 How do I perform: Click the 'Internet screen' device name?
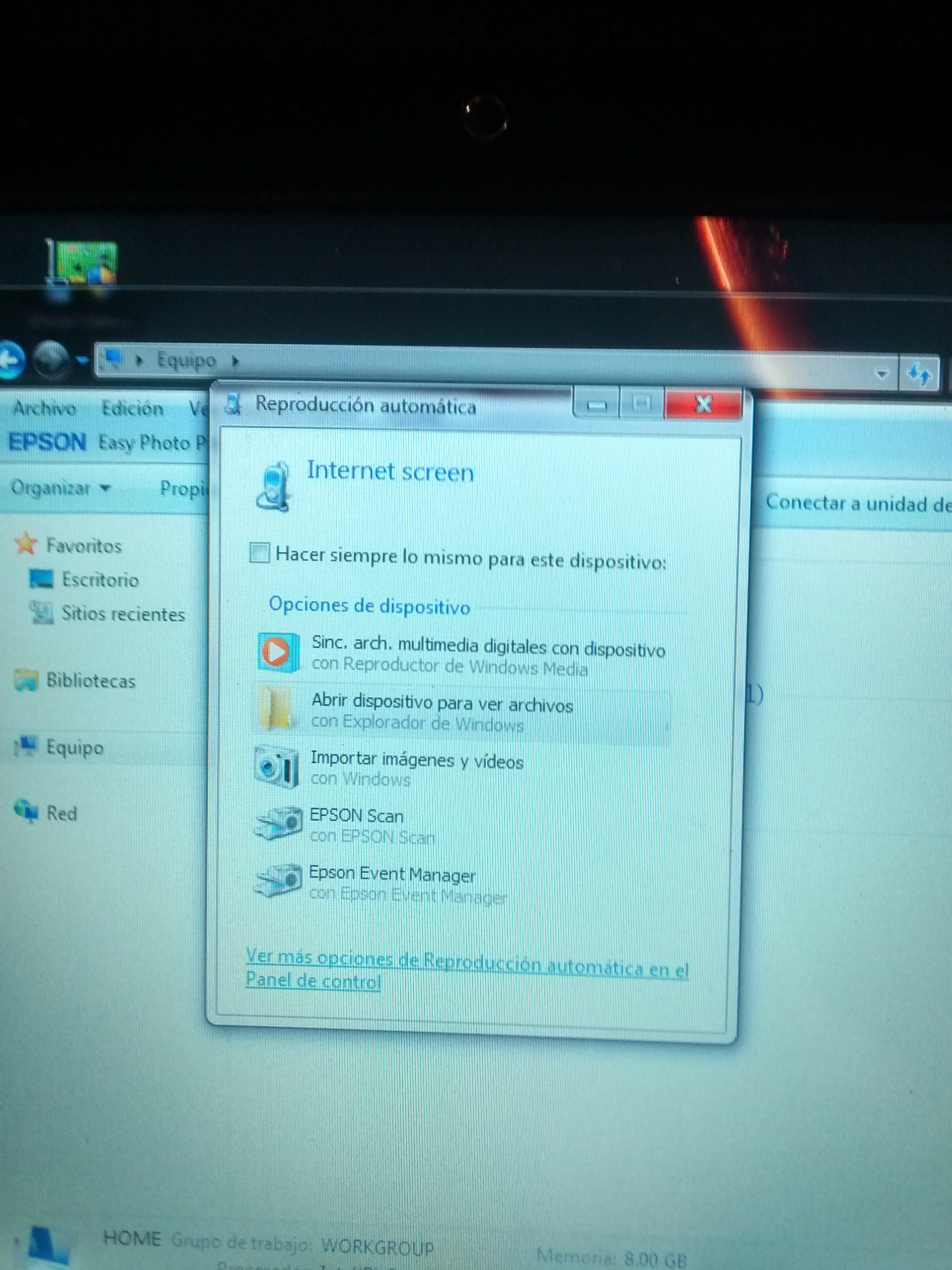pyautogui.click(x=390, y=471)
